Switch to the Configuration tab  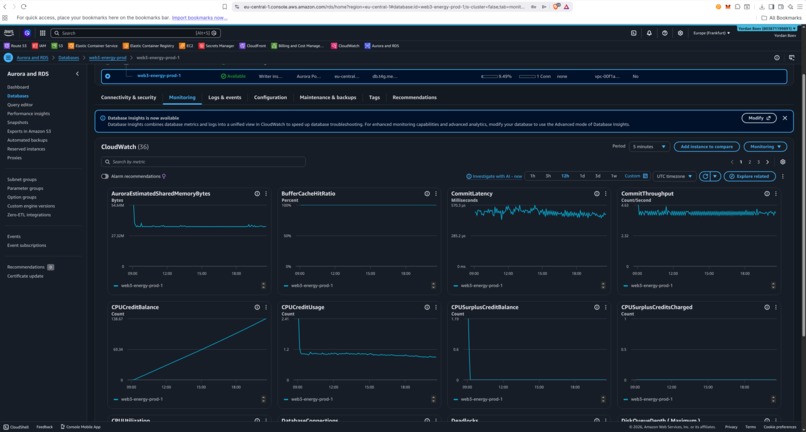tap(270, 97)
